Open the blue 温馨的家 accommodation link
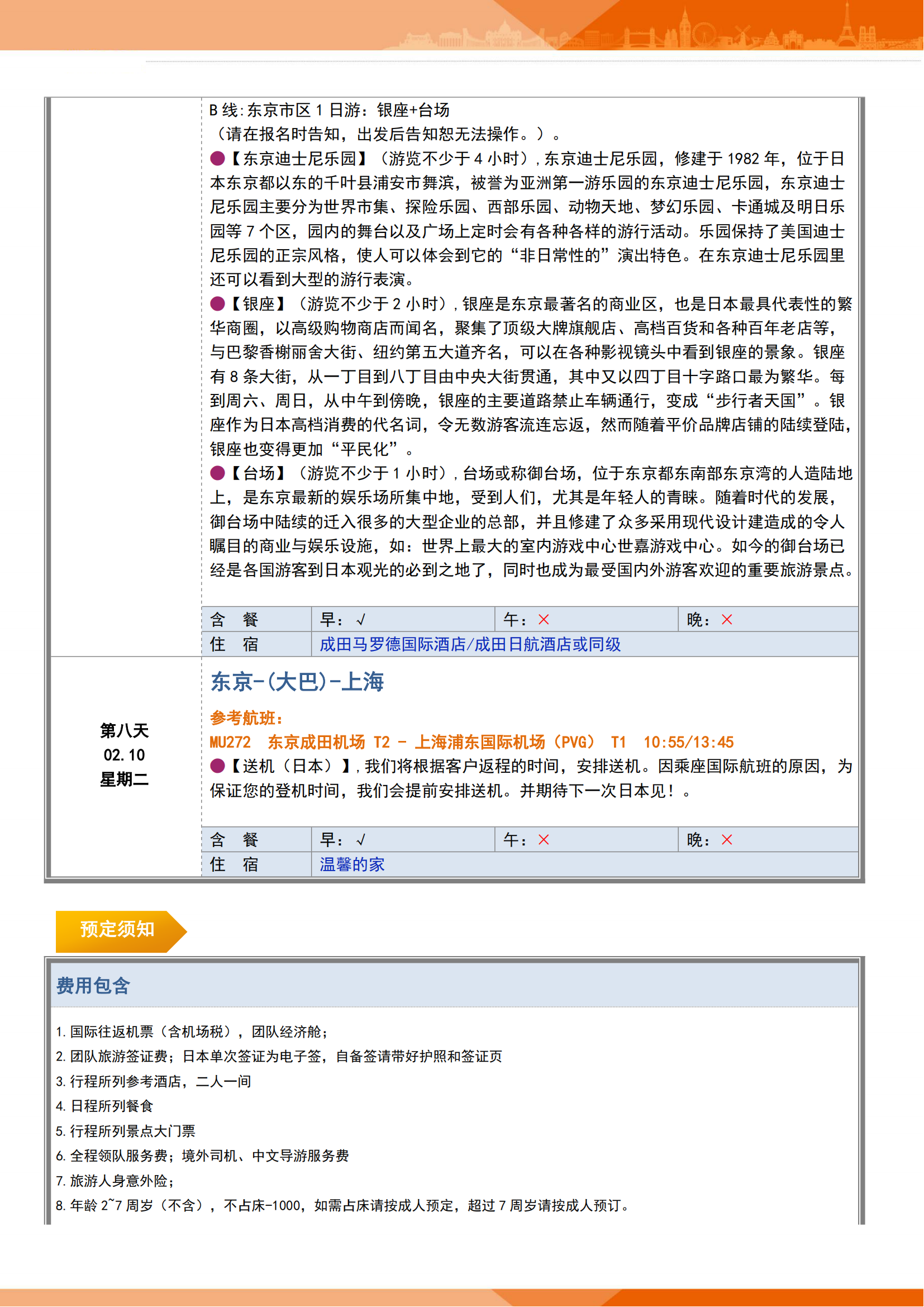Screen dimensions: 924x1307 click(x=352, y=864)
